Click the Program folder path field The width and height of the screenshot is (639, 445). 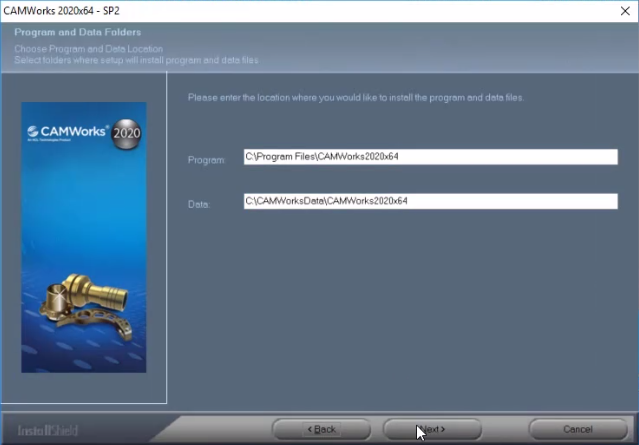pos(431,157)
